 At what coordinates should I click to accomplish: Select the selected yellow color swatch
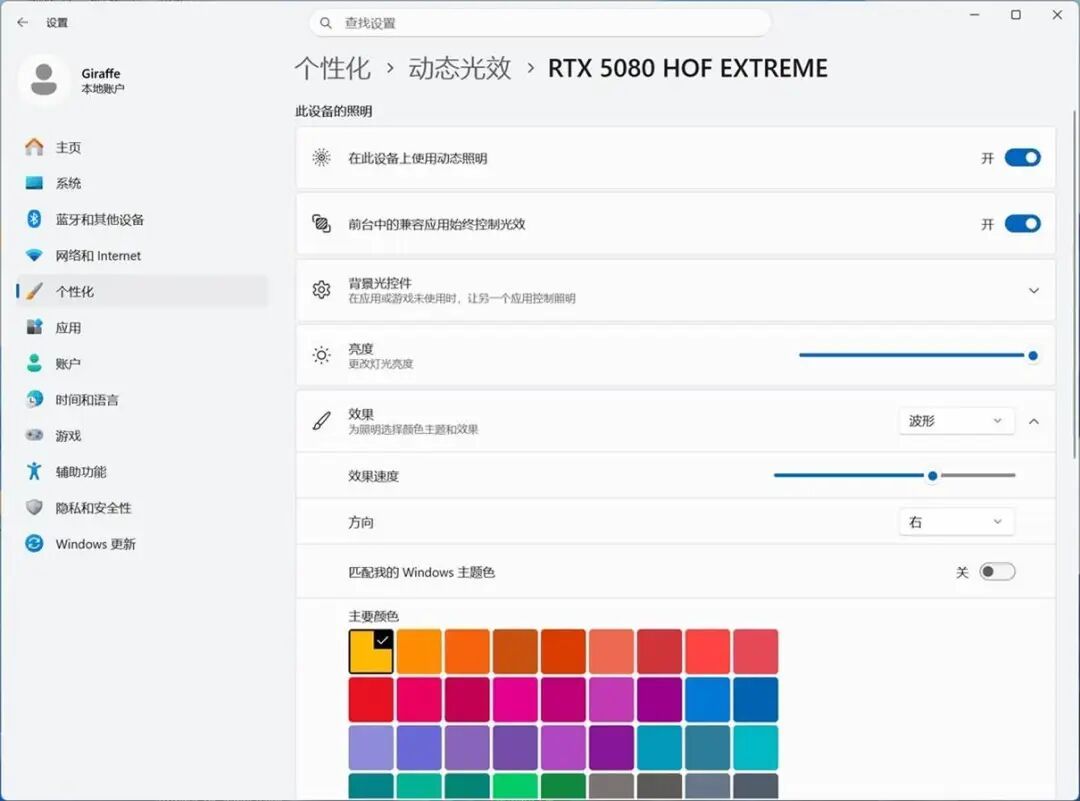371,651
